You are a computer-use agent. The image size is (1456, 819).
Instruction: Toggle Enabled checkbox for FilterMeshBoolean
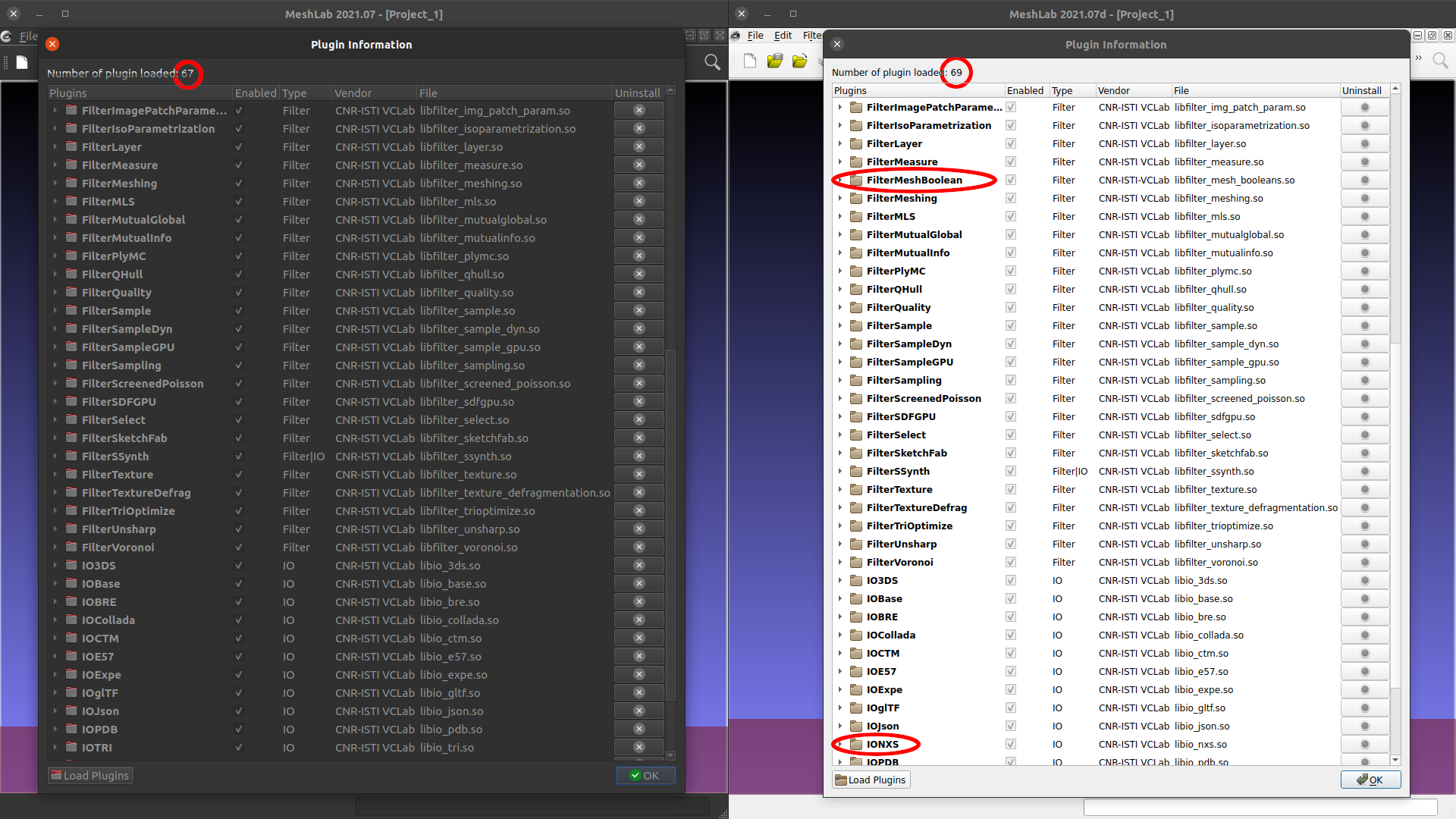(x=1011, y=180)
